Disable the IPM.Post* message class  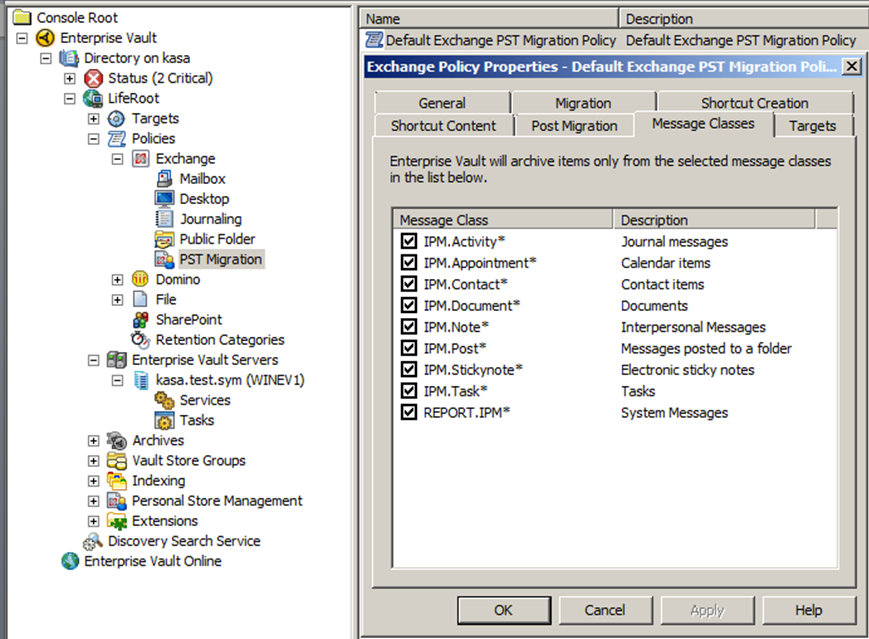pos(409,348)
